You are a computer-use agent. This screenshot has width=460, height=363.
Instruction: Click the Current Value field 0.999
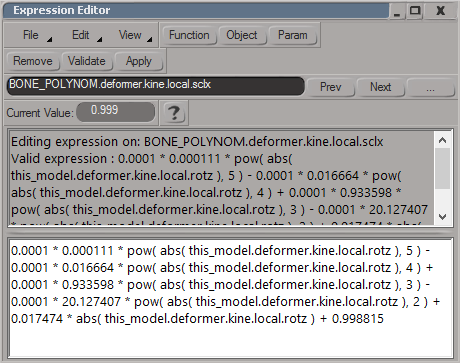(x=115, y=112)
